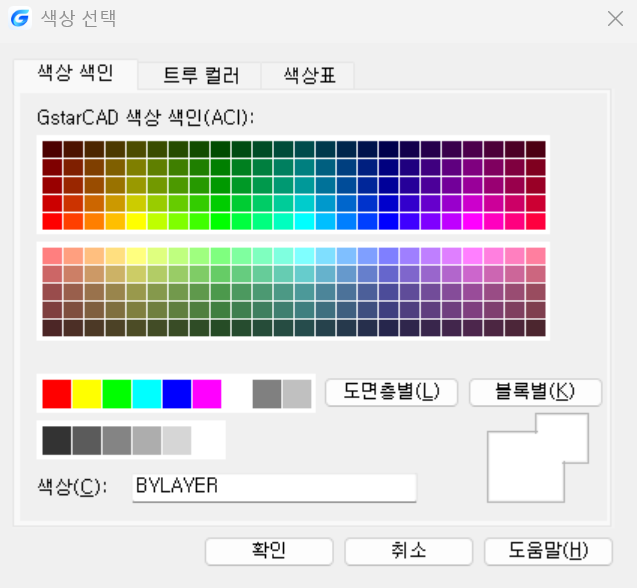Screen dimensions: 637x588
Task: Click the 블록별(K) button
Action: point(535,392)
